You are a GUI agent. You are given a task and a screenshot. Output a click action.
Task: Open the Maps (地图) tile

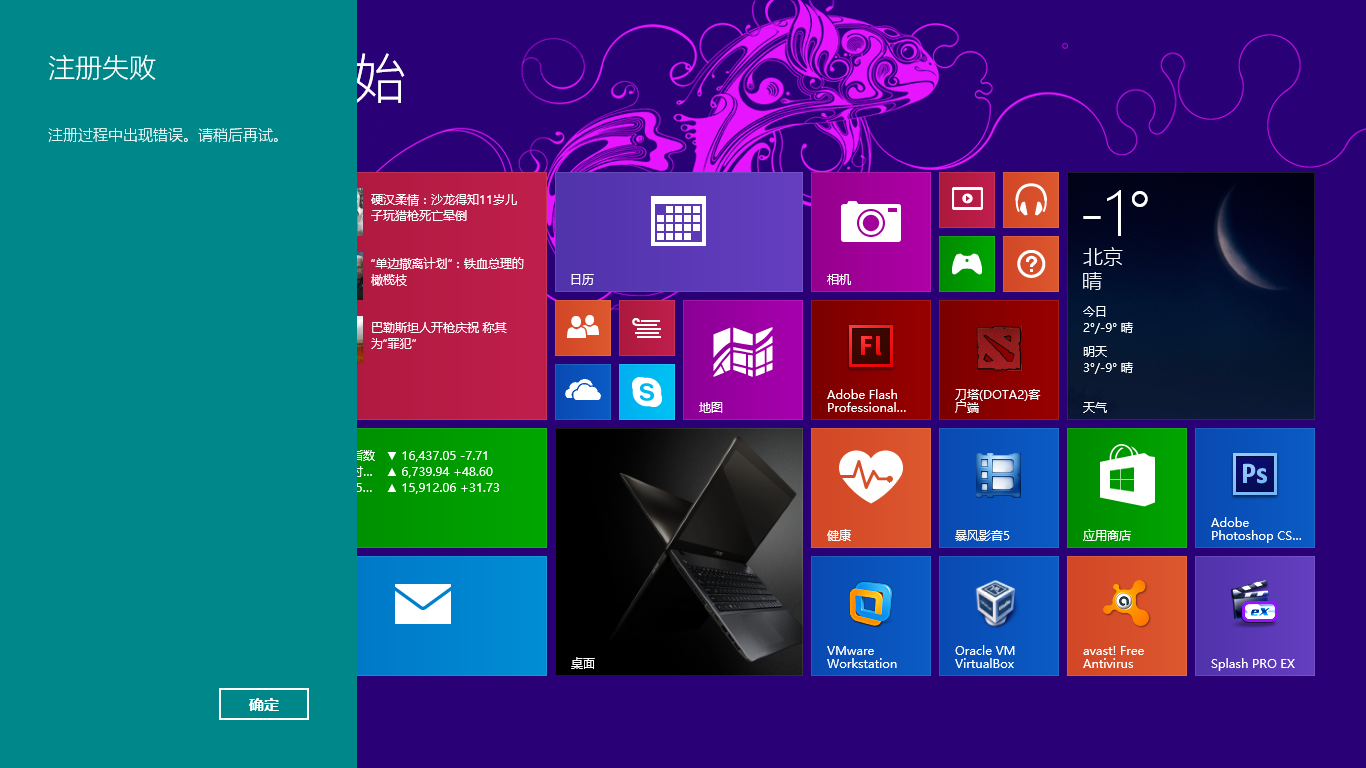point(743,360)
